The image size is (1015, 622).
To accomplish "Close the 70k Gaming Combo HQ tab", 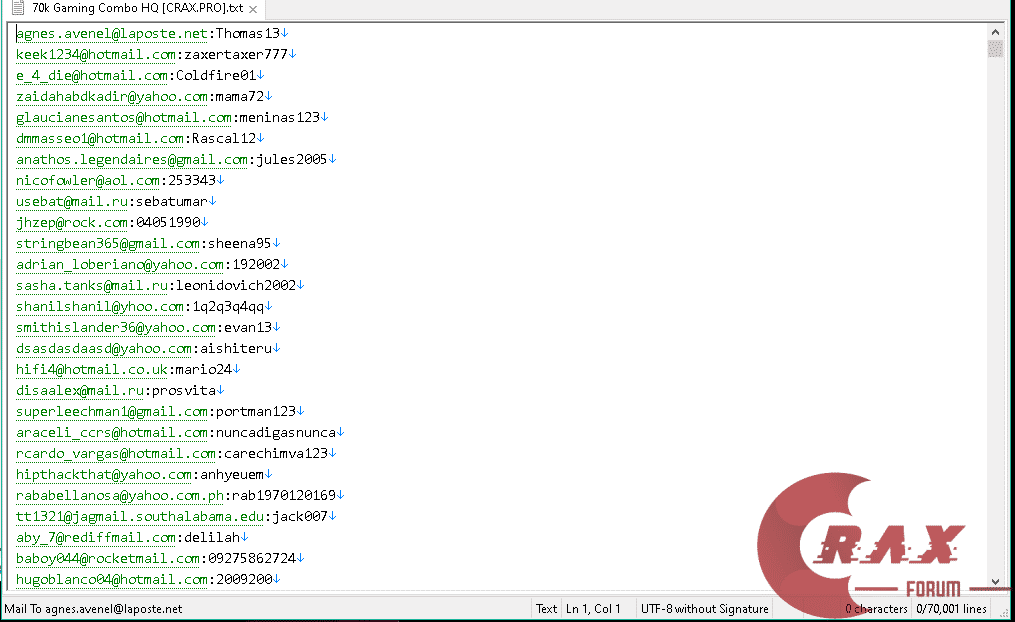I will (253, 10).
